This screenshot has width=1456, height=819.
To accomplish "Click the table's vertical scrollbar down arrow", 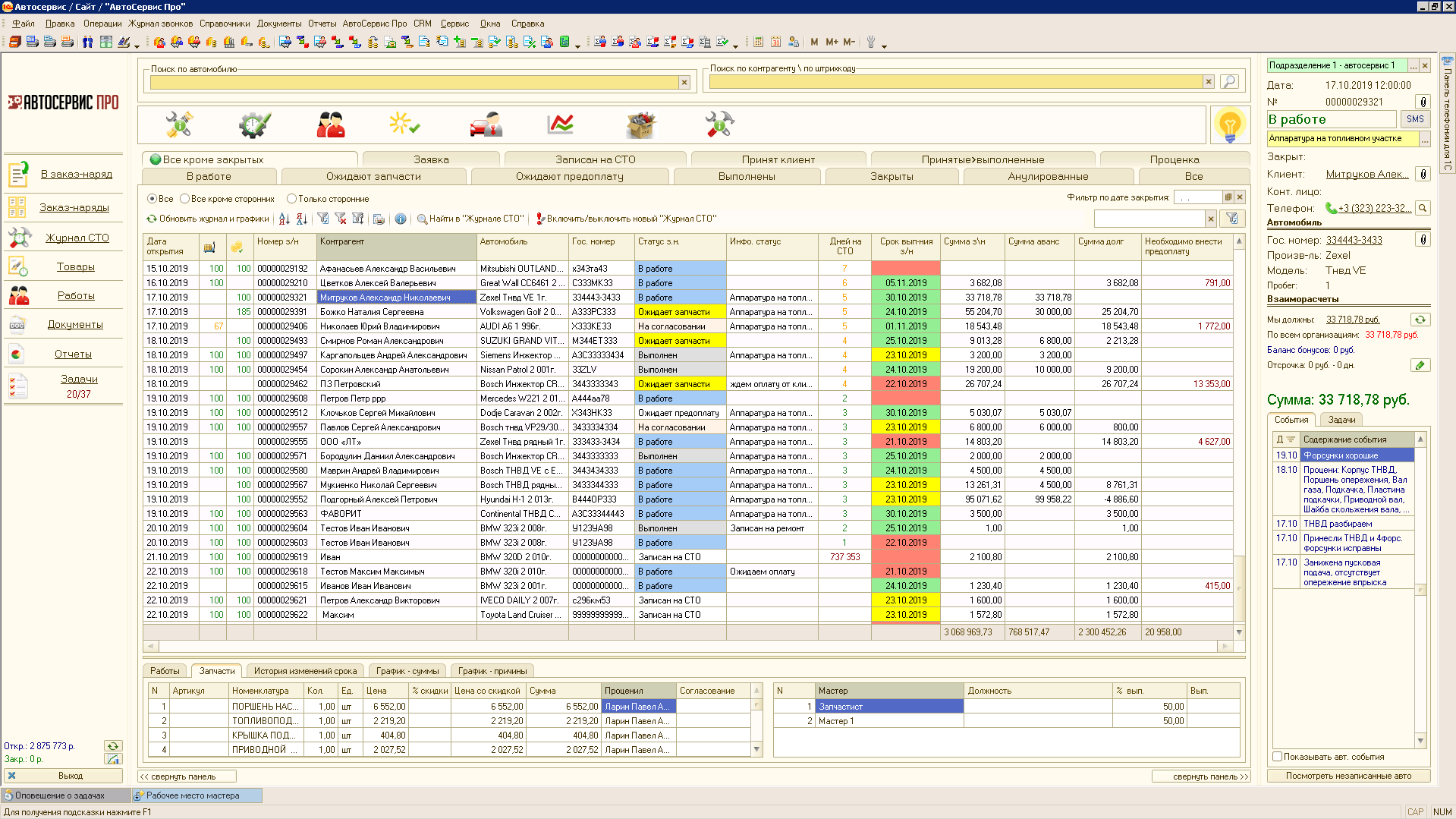I will [x=1239, y=632].
